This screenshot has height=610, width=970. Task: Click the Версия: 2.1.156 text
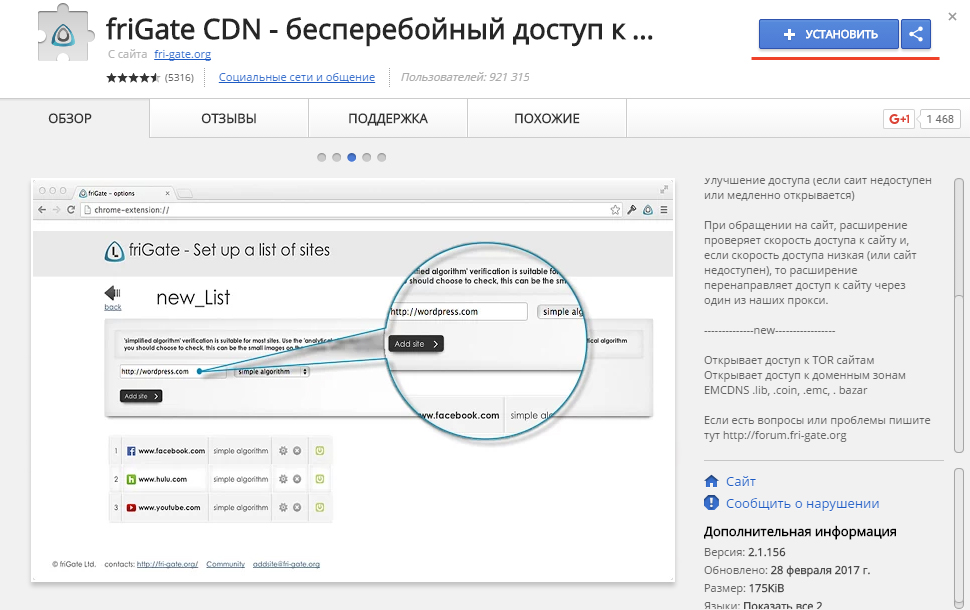tap(744, 552)
